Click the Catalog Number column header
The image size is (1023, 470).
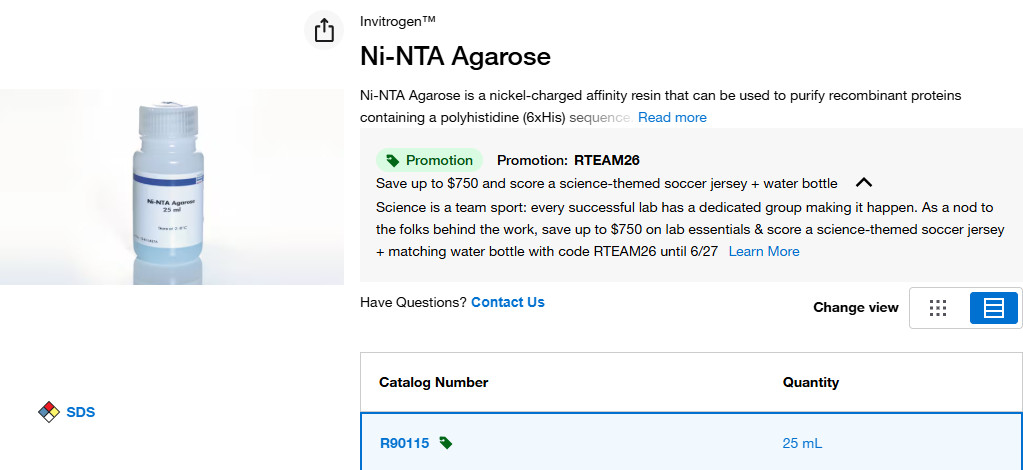click(x=433, y=383)
